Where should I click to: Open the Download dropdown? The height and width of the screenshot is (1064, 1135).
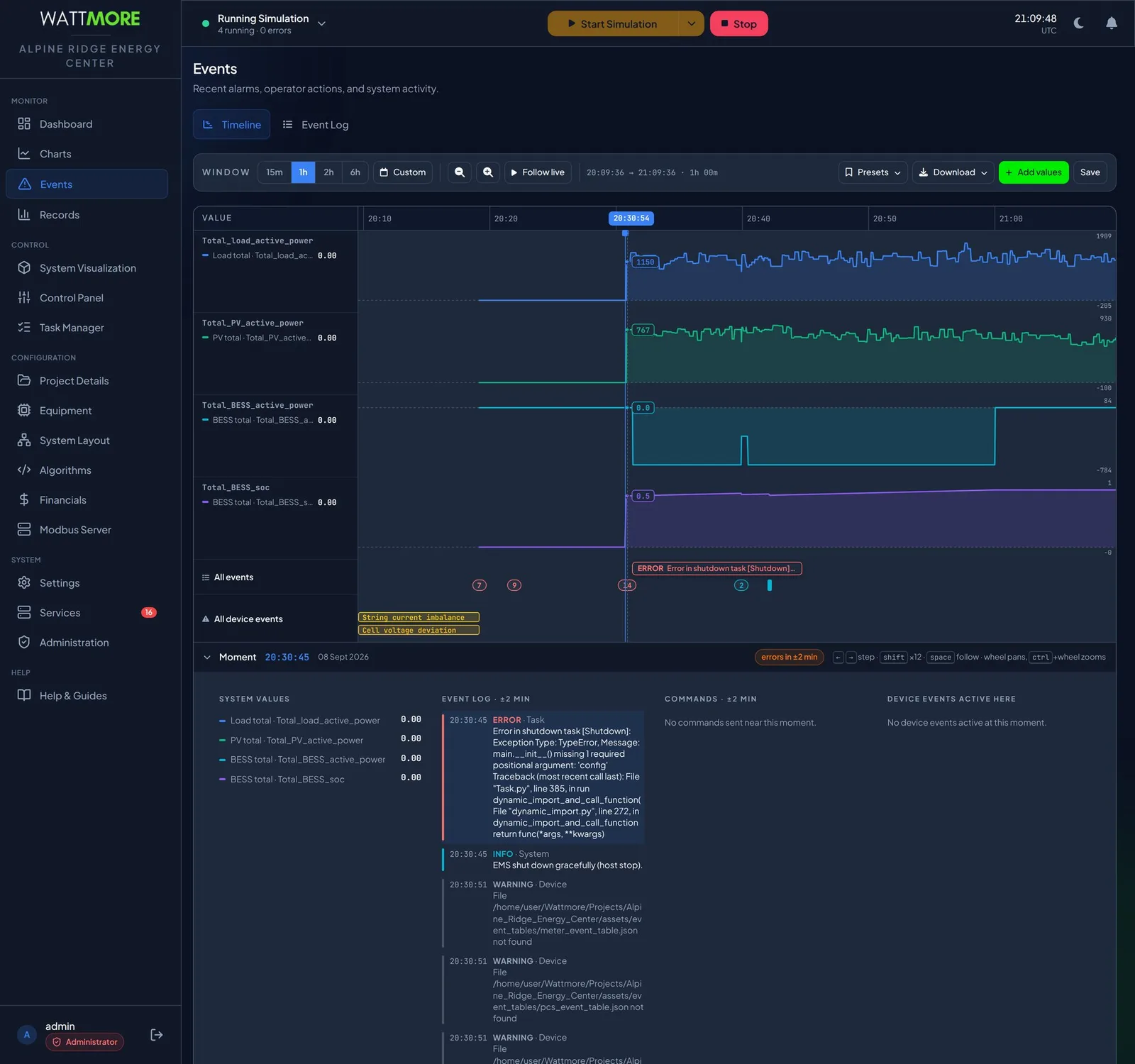point(953,172)
